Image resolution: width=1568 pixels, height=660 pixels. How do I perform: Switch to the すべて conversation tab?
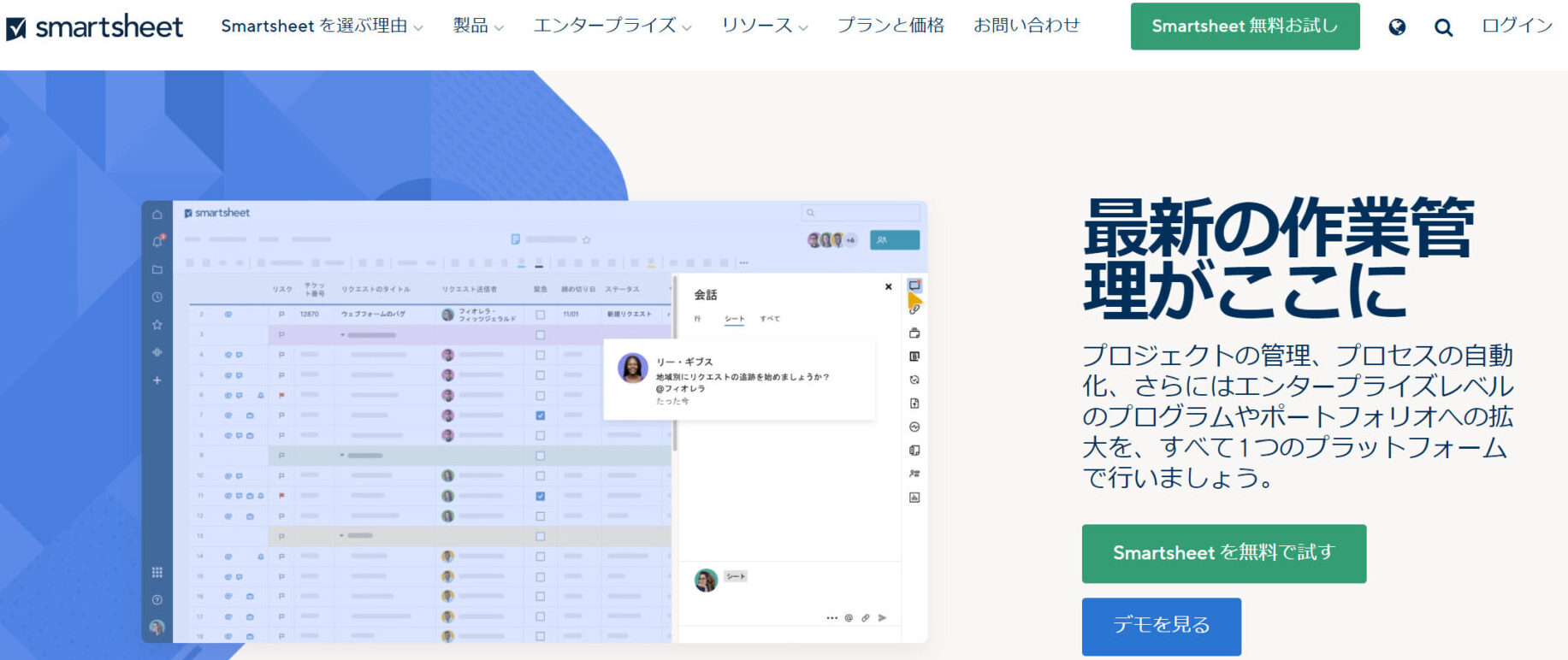click(x=770, y=319)
